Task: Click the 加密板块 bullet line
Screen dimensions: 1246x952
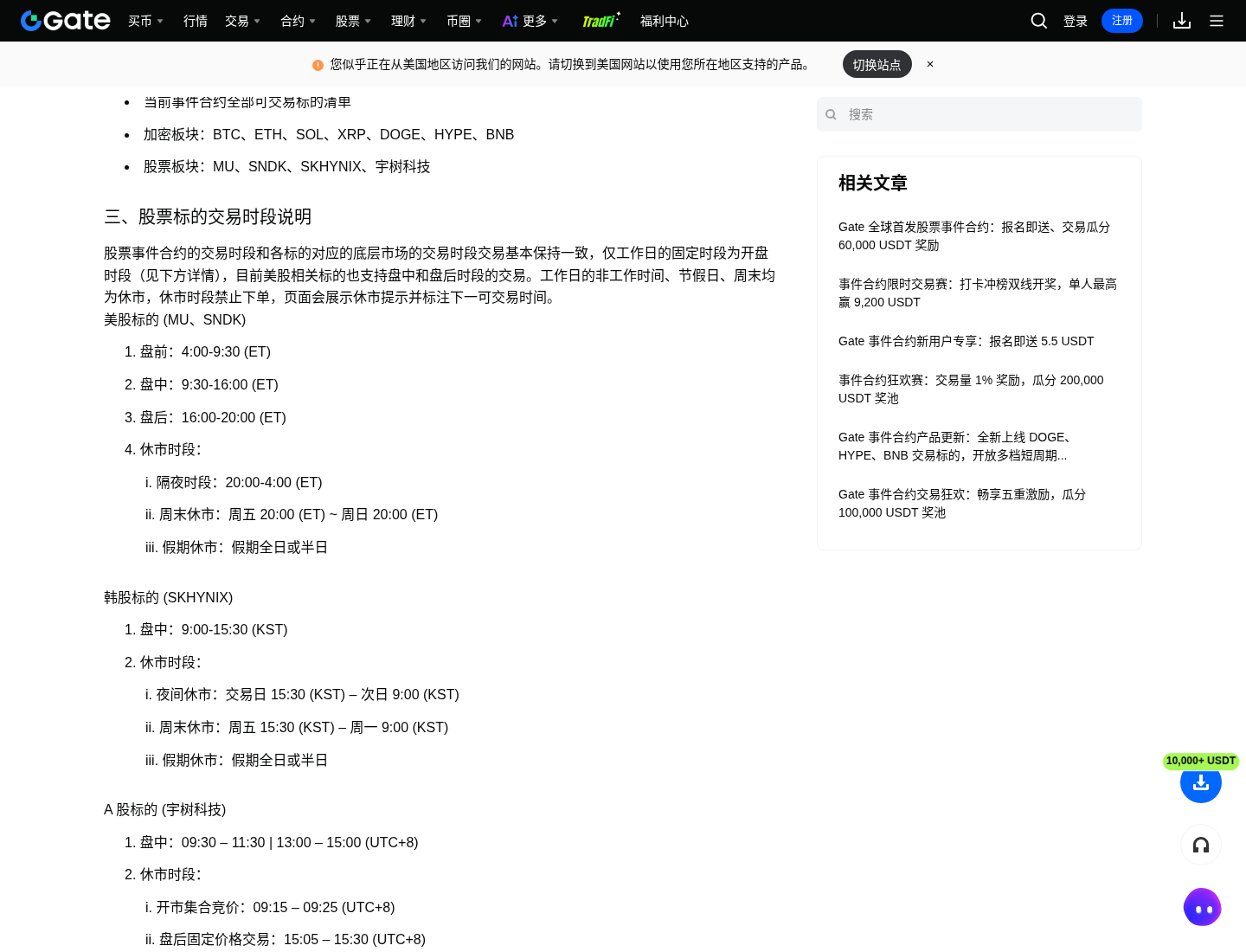Action: click(329, 134)
